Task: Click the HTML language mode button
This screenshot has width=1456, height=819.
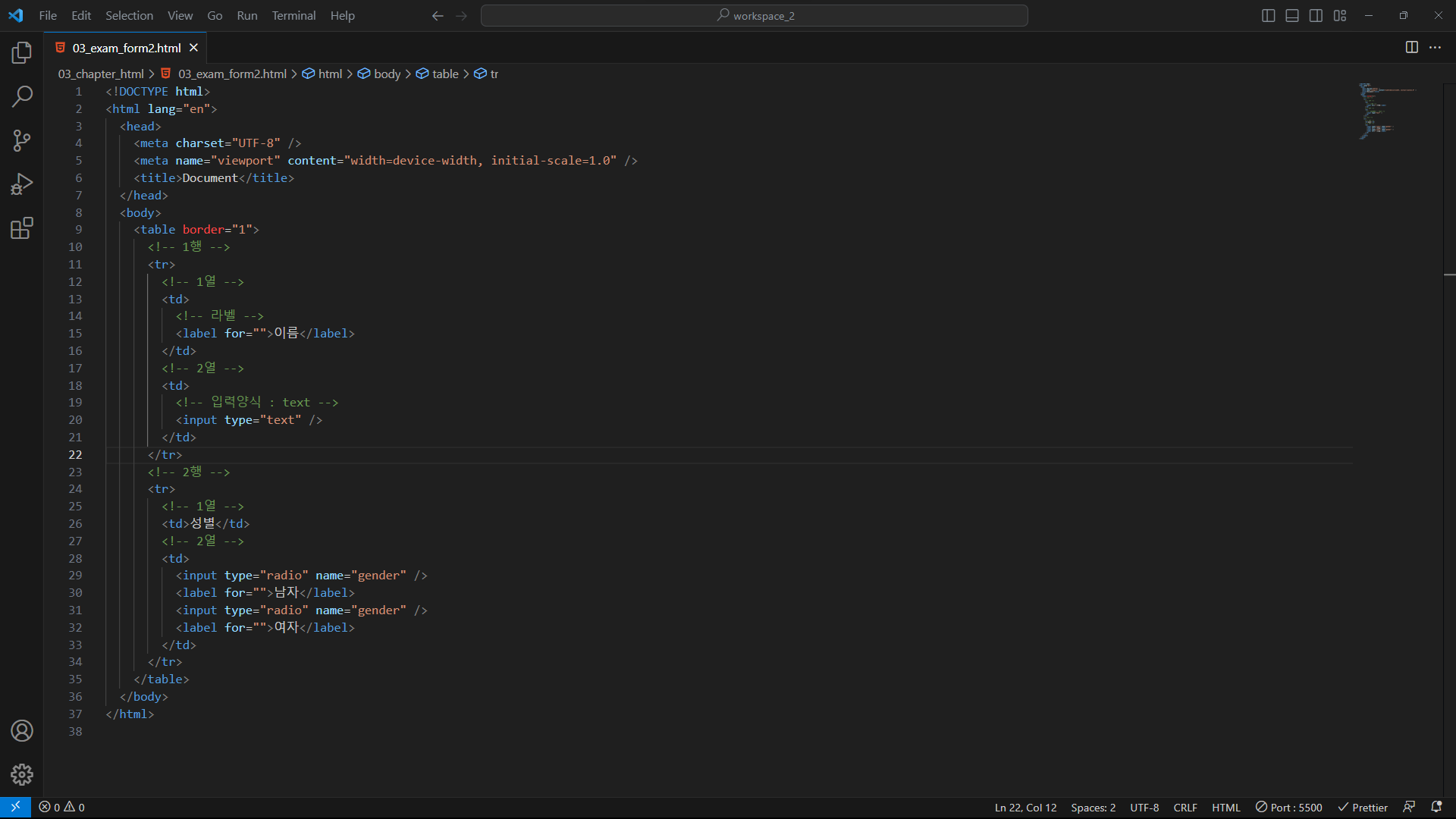Action: click(1225, 808)
